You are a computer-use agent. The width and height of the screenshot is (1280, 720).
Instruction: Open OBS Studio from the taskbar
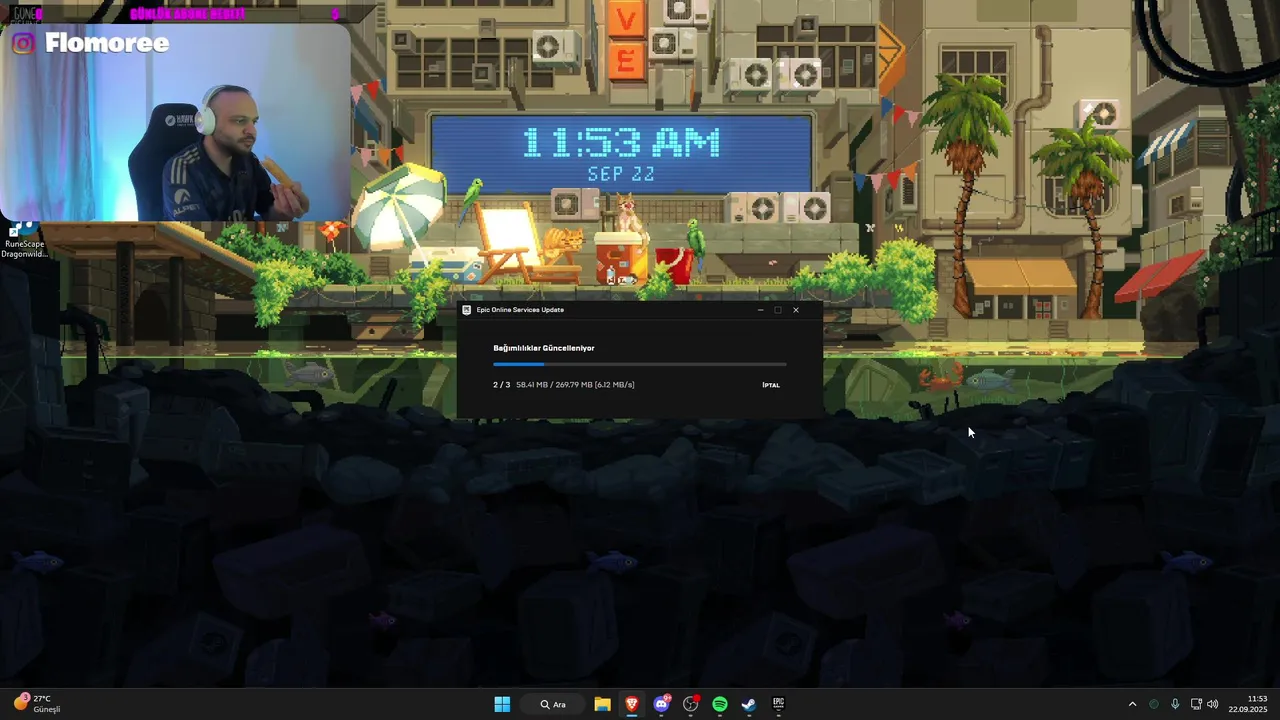point(690,704)
